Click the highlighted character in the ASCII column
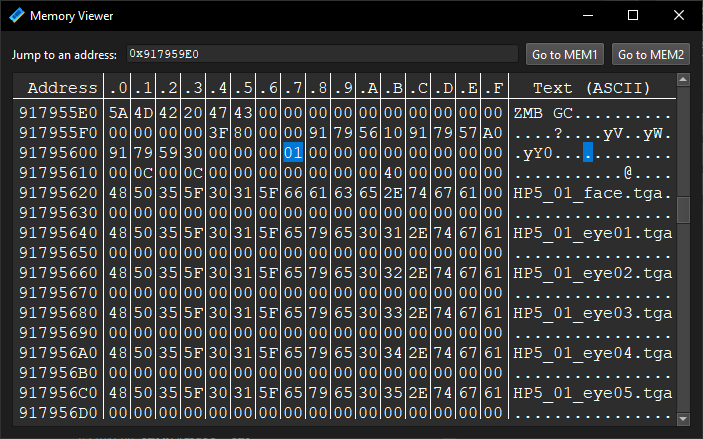Image resolution: width=703 pixels, height=439 pixels. tap(588, 153)
